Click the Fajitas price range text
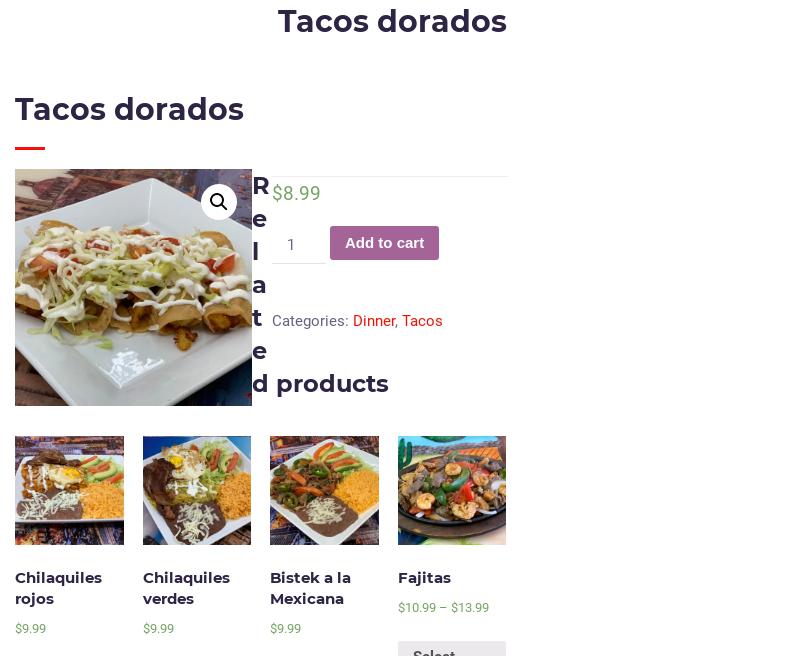The height and width of the screenshot is (656, 785). click(444, 607)
